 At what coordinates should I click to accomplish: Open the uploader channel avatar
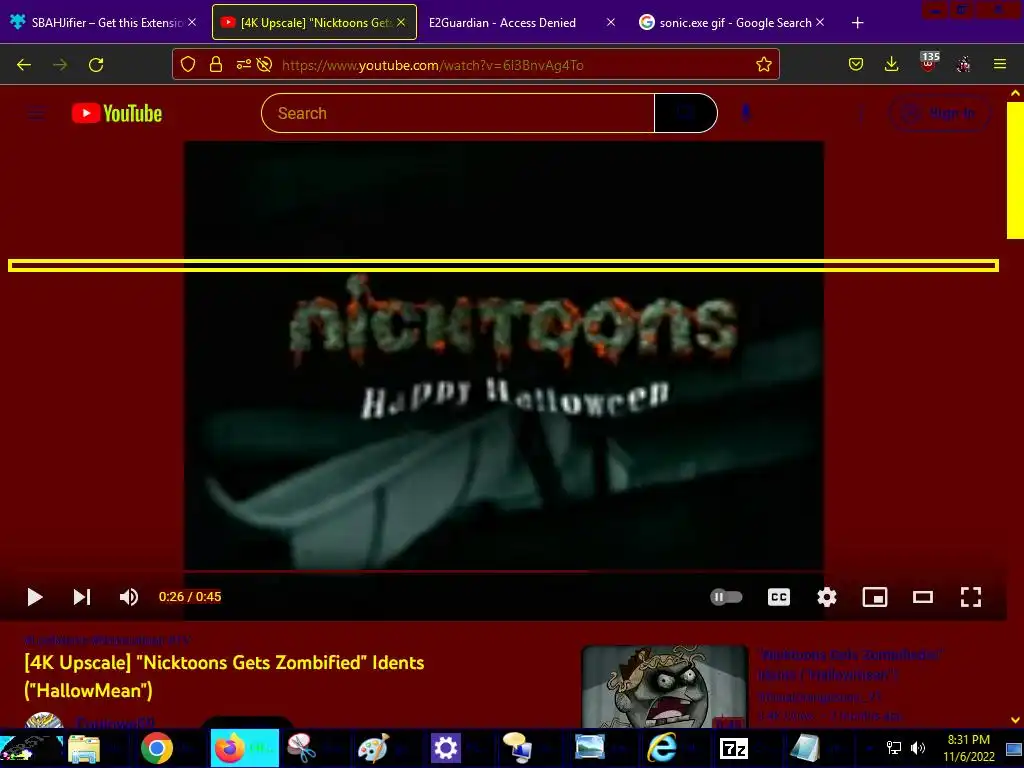click(44, 720)
